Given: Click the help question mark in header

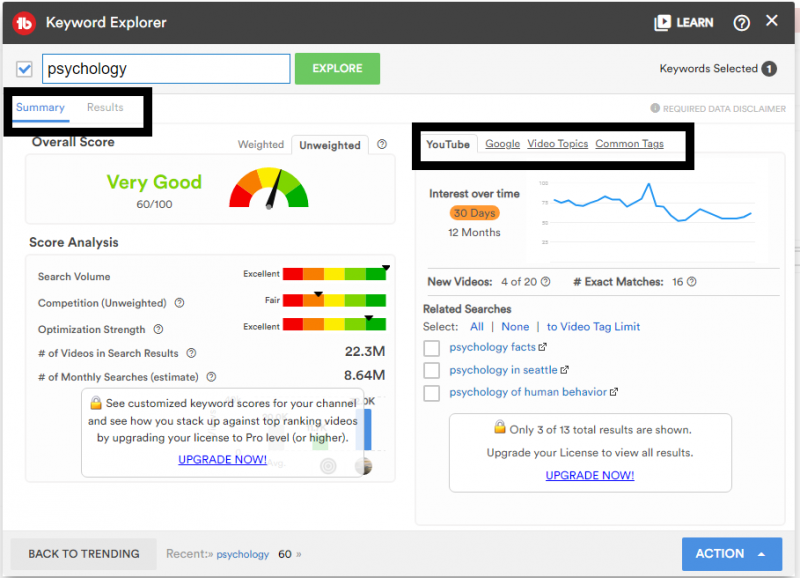Looking at the screenshot, I should click(741, 22).
